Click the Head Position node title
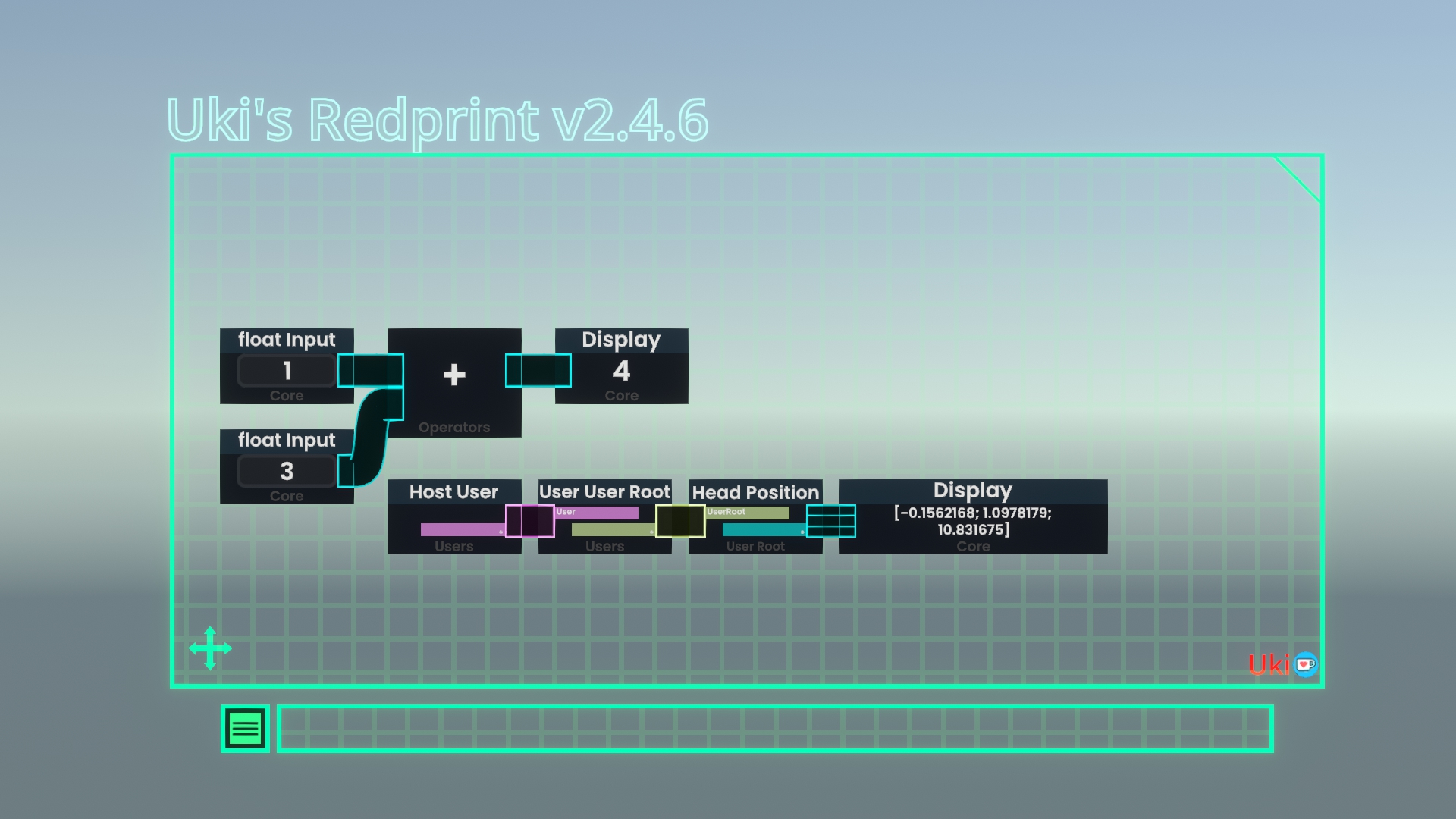 click(x=755, y=492)
